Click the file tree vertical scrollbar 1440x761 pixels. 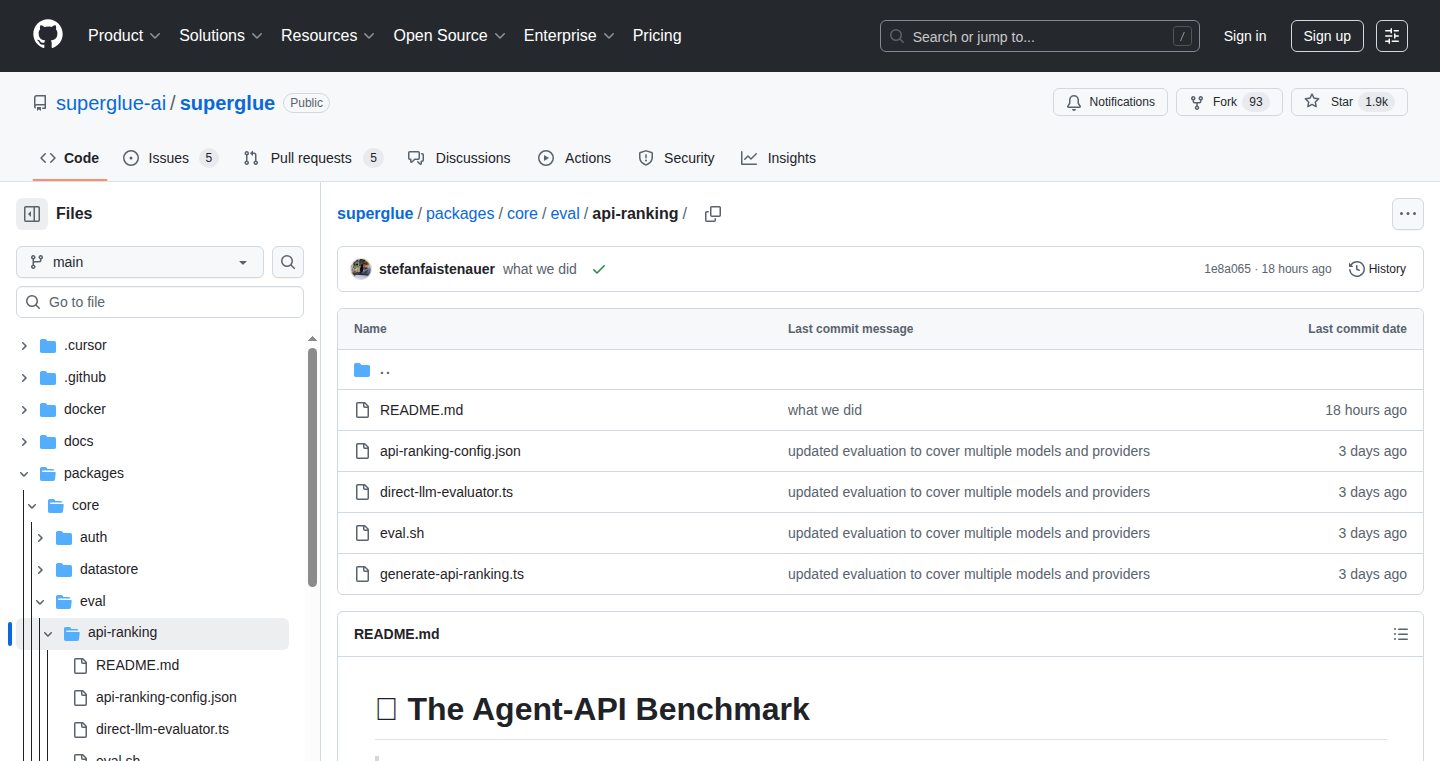point(312,466)
